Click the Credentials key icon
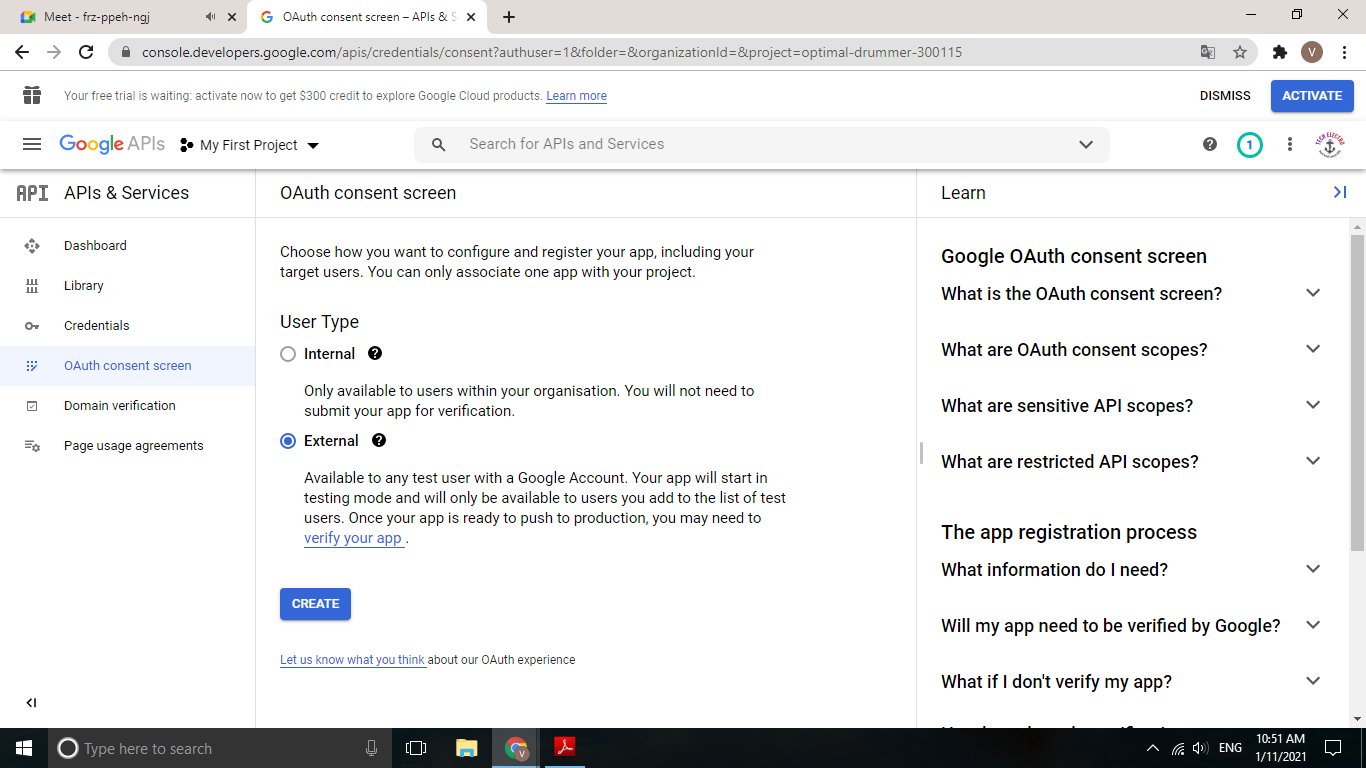Screen dimensions: 1366x768 click(x=32, y=325)
